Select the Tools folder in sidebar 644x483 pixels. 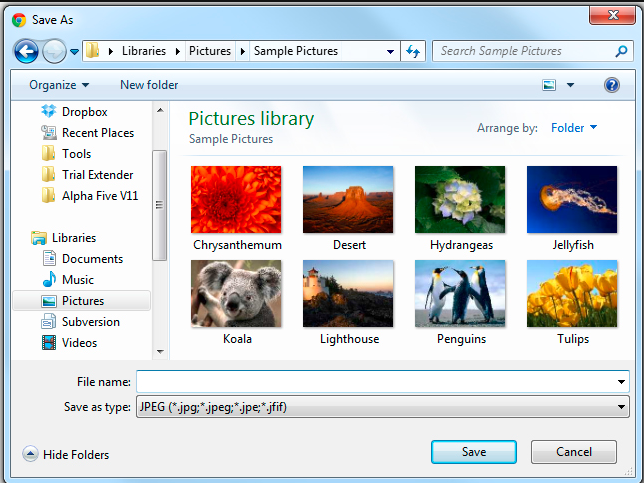(66, 154)
